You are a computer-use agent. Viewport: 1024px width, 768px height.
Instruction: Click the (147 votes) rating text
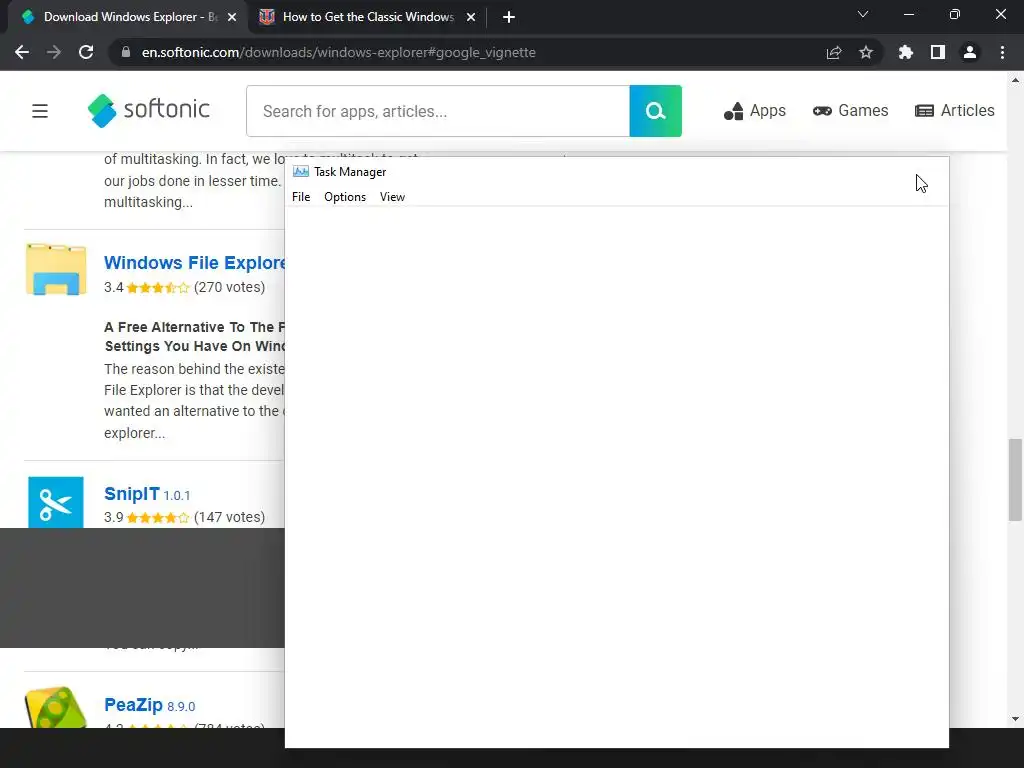pyautogui.click(x=229, y=517)
